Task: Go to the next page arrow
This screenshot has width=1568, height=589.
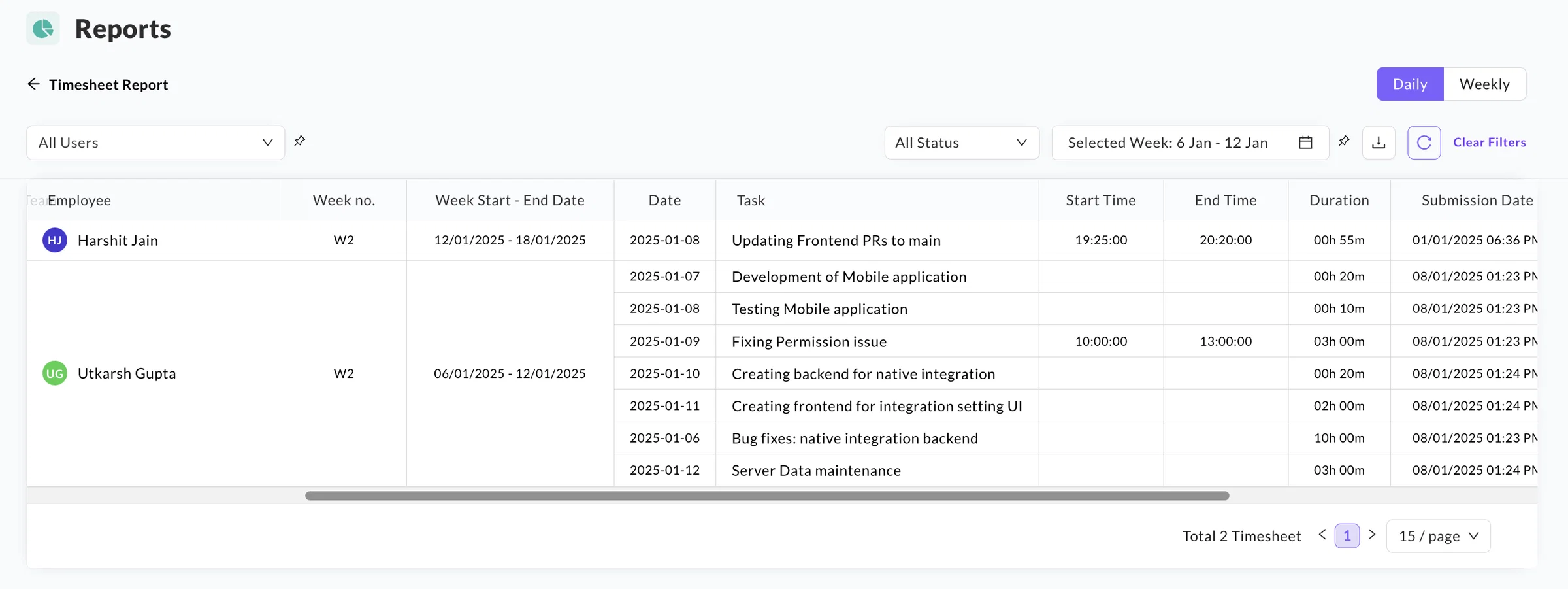Action: point(1372,535)
